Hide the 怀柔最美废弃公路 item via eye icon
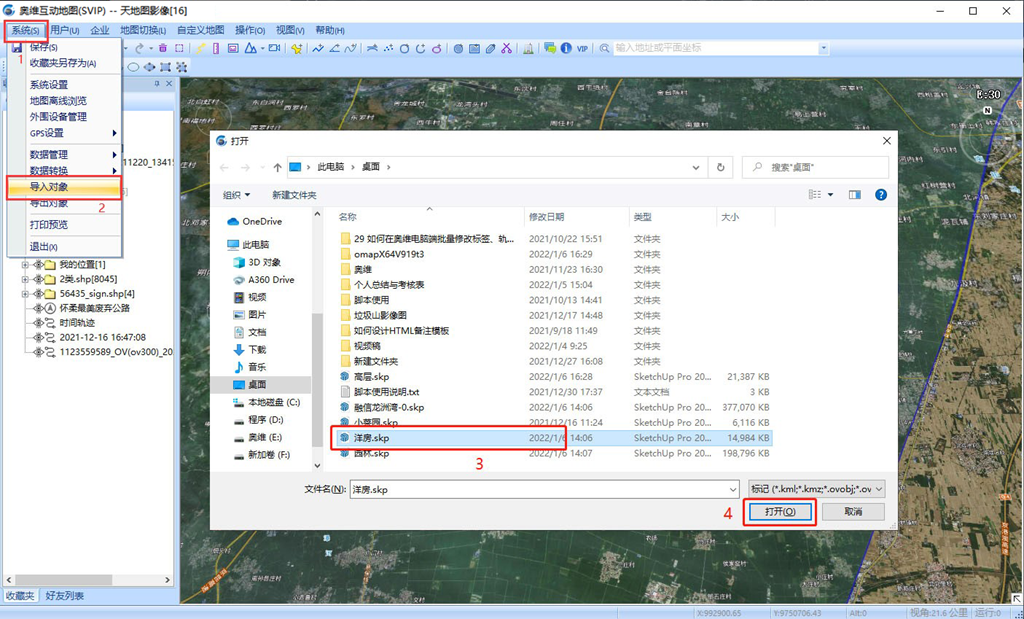Viewport: 1024px width, 619px height. pos(38,308)
